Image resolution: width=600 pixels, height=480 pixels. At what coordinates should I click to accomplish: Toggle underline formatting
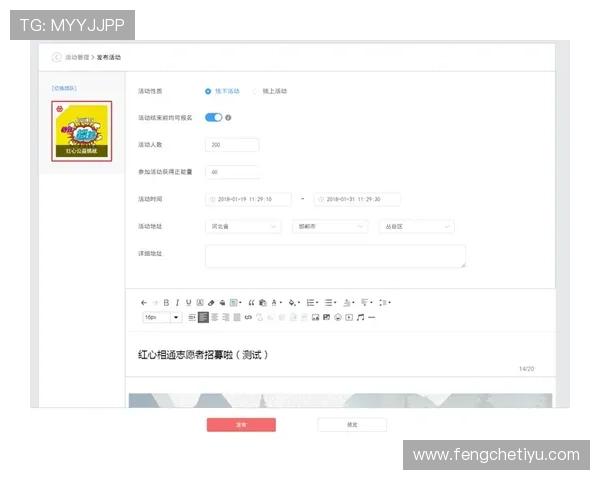point(188,303)
